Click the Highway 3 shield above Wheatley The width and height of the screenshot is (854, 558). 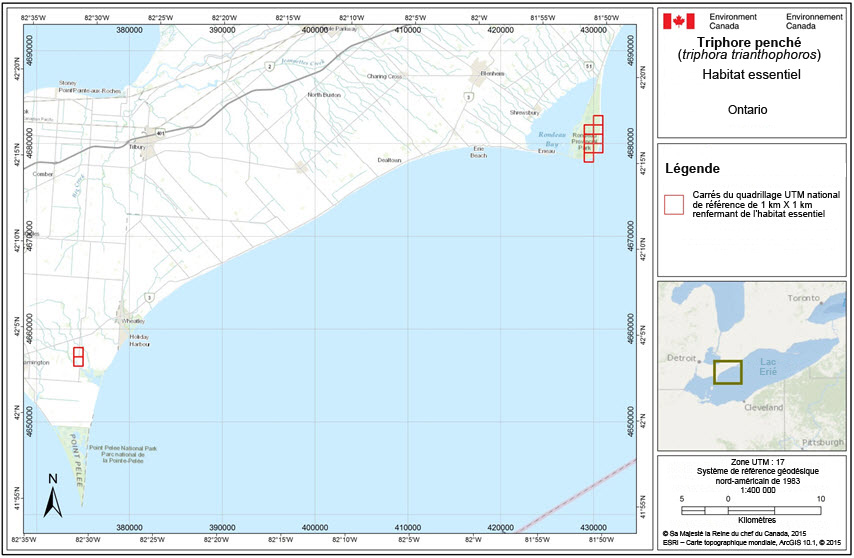click(x=149, y=296)
